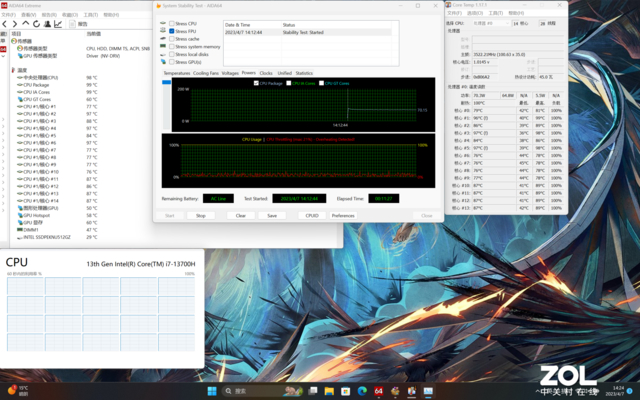Open the processor selection dropdown in Core Temp

(x=490, y=21)
